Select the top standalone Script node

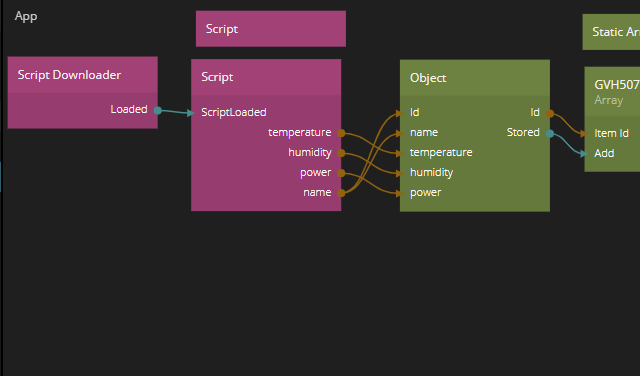tap(271, 29)
